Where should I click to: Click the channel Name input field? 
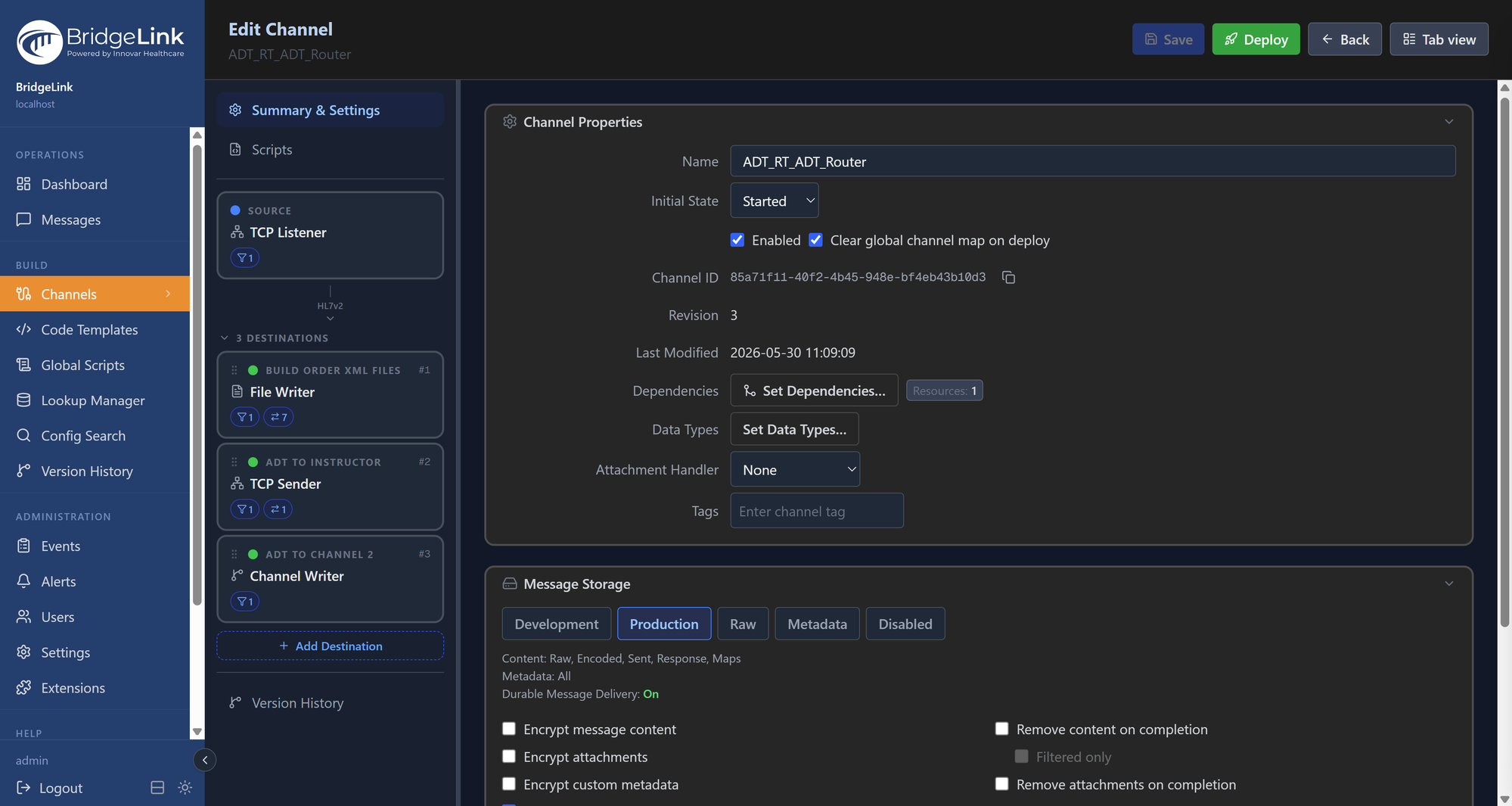coord(1092,161)
